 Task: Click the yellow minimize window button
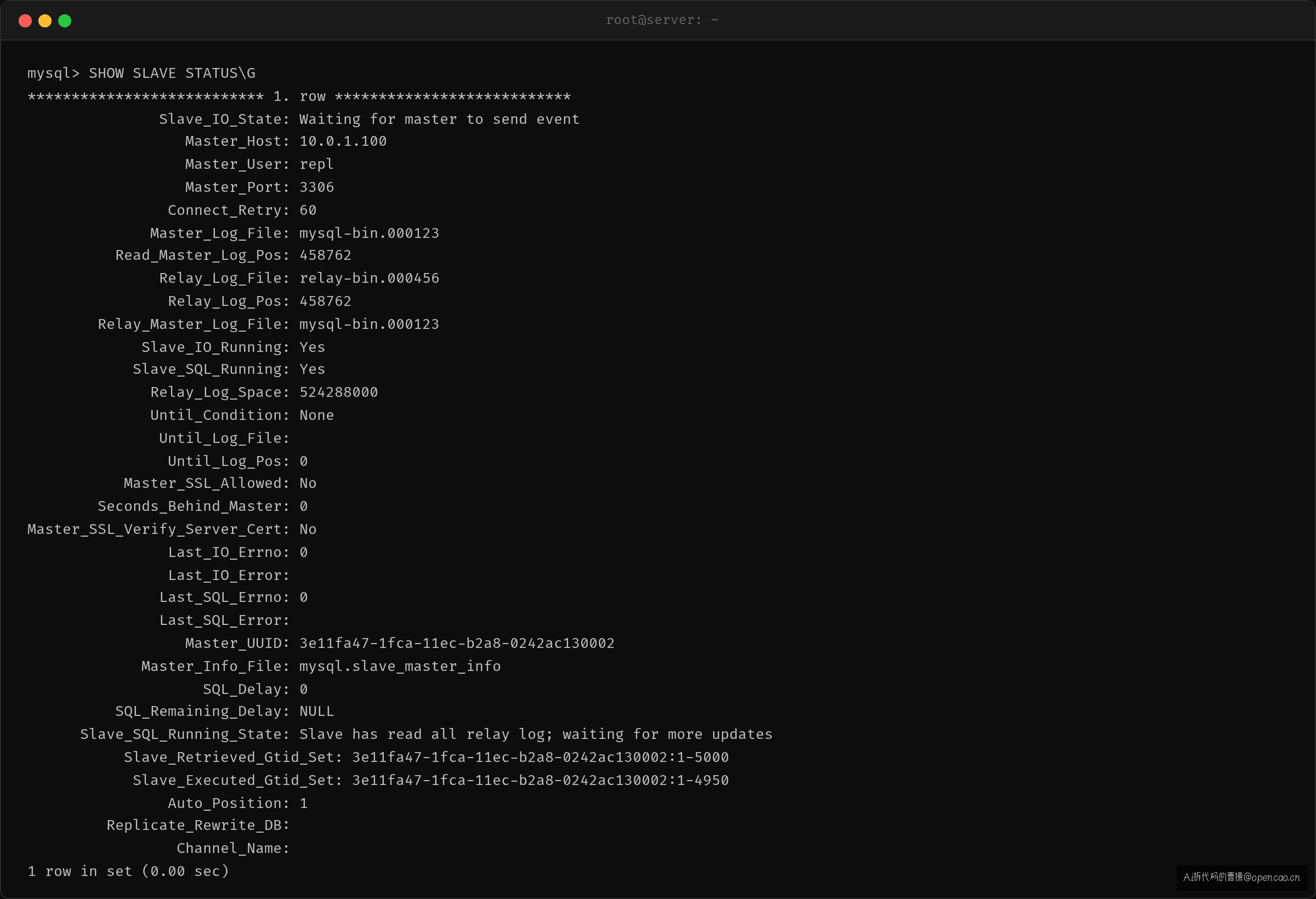click(x=45, y=21)
